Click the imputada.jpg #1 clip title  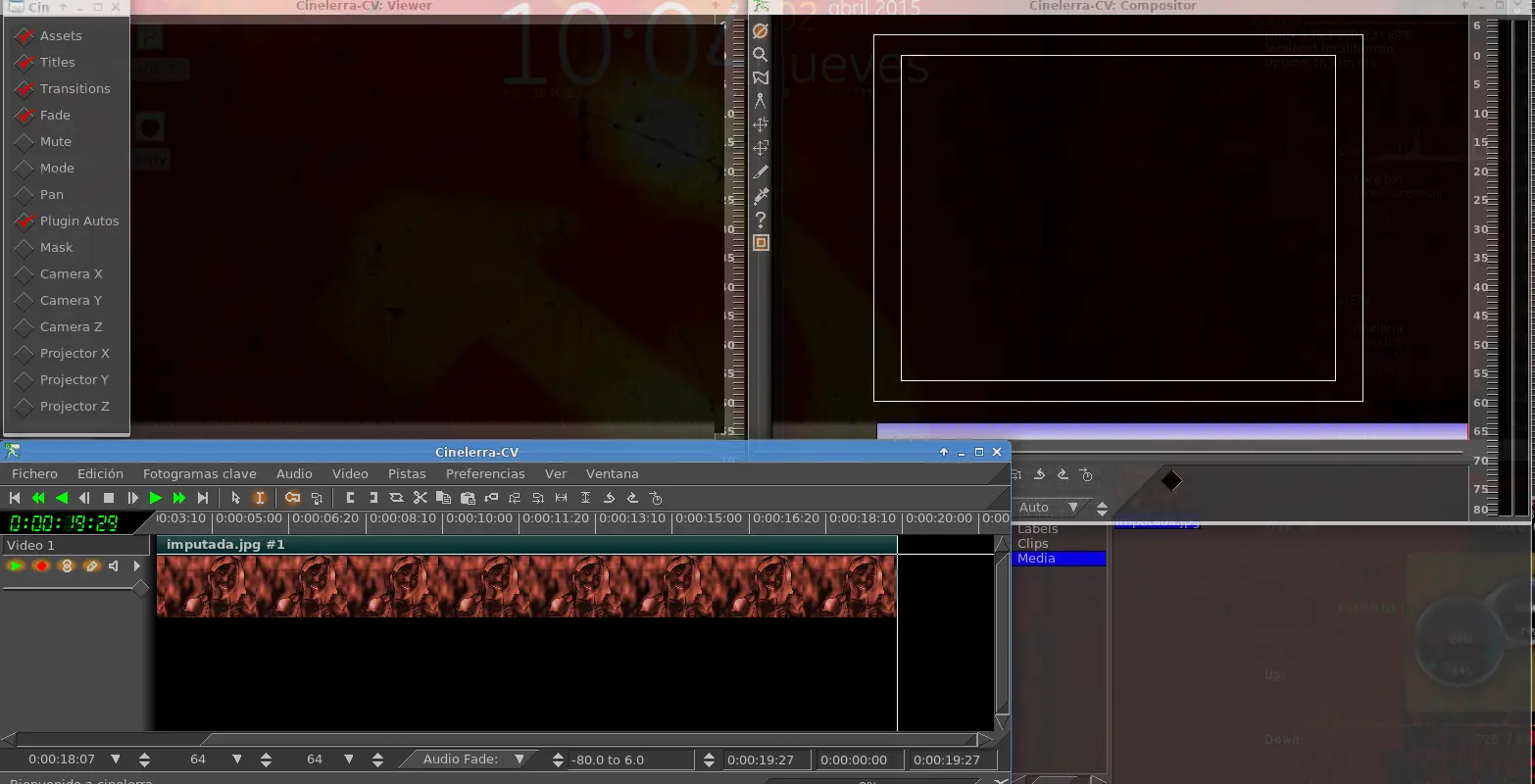click(225, 544)
